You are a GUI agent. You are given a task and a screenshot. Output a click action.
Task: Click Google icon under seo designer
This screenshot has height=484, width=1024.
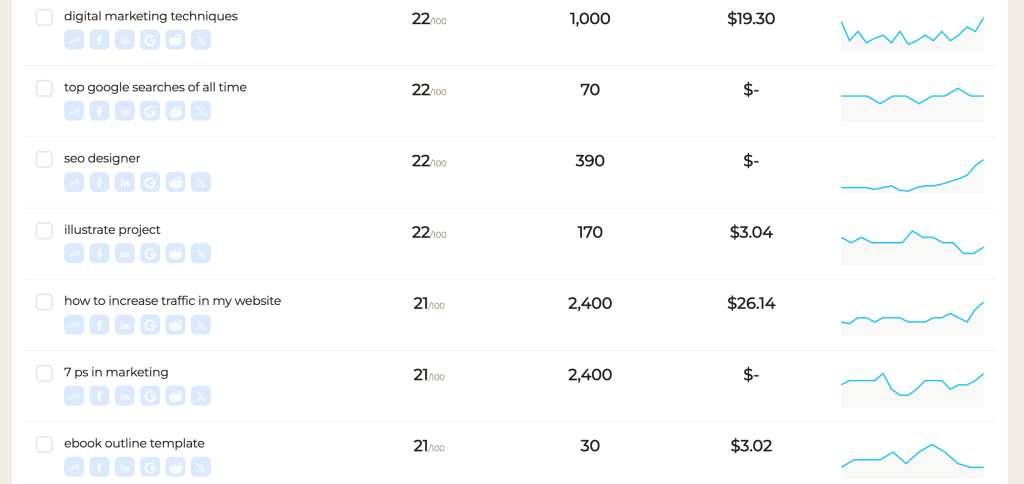[x=150, y=182]
